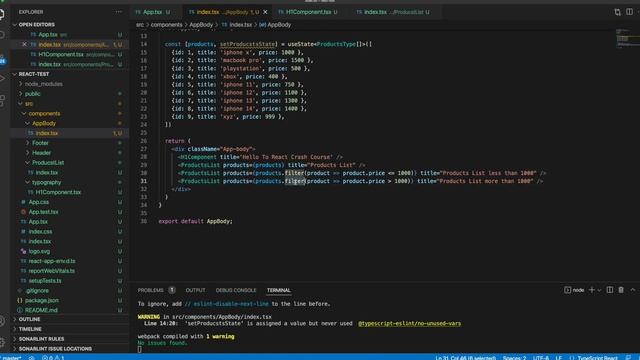Split the terminal pane
This screenshot has height=360, width=640.
610,290
